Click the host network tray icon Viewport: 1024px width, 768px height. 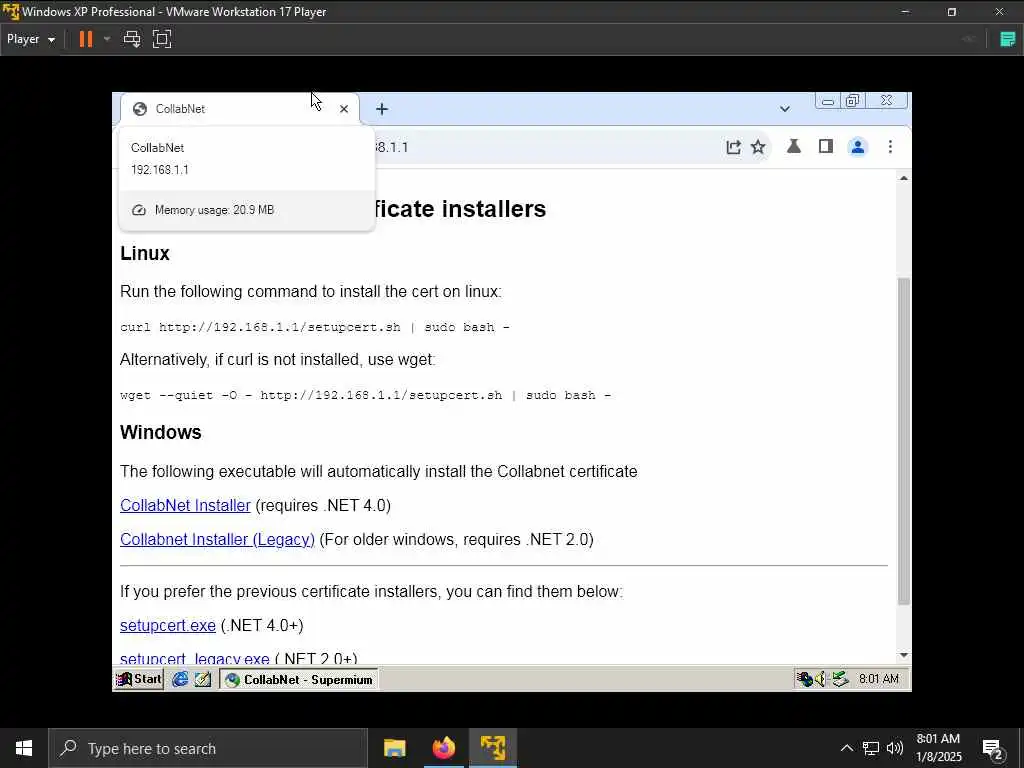click(871, 748)
